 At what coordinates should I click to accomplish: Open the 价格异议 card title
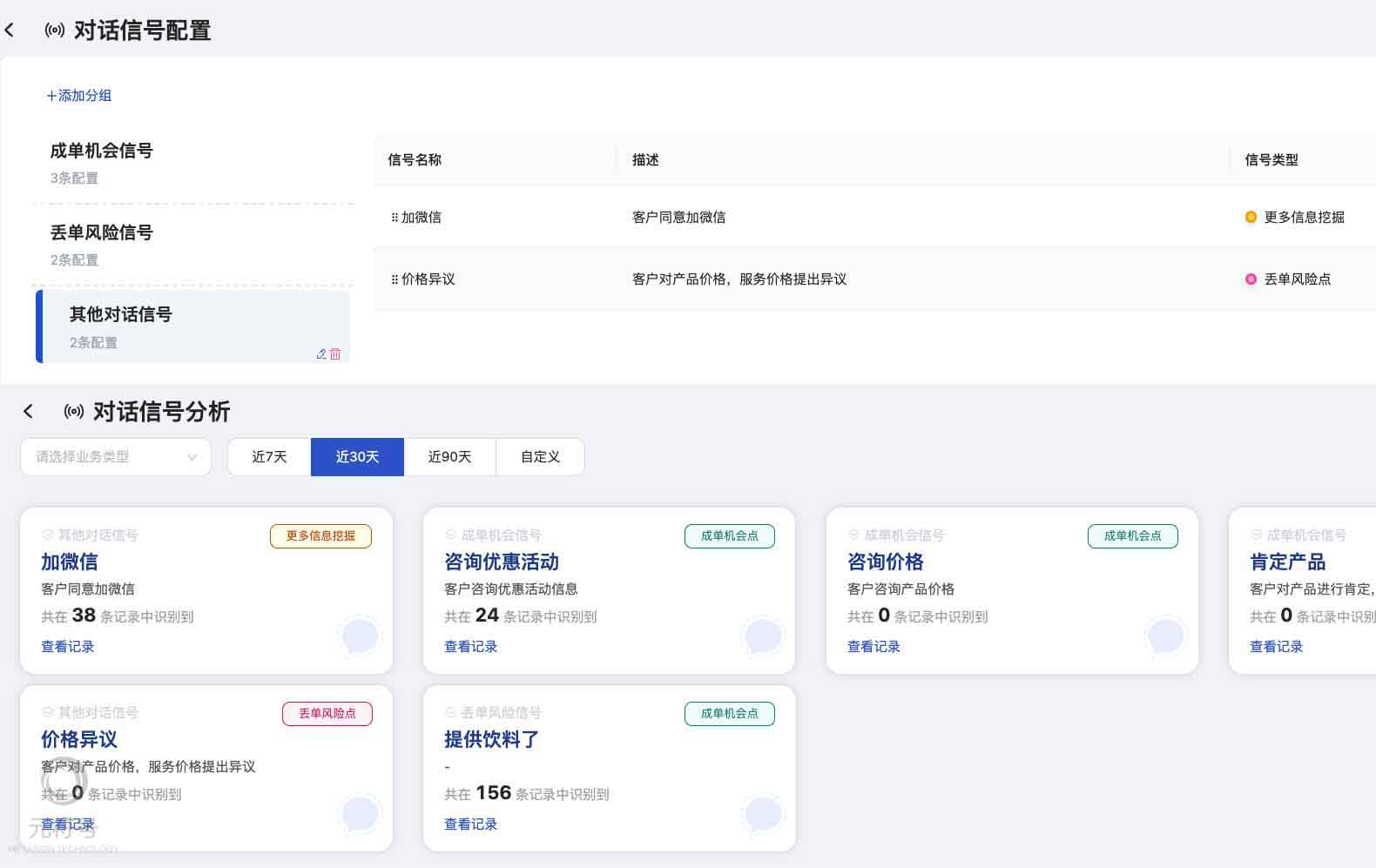(79, 740)
